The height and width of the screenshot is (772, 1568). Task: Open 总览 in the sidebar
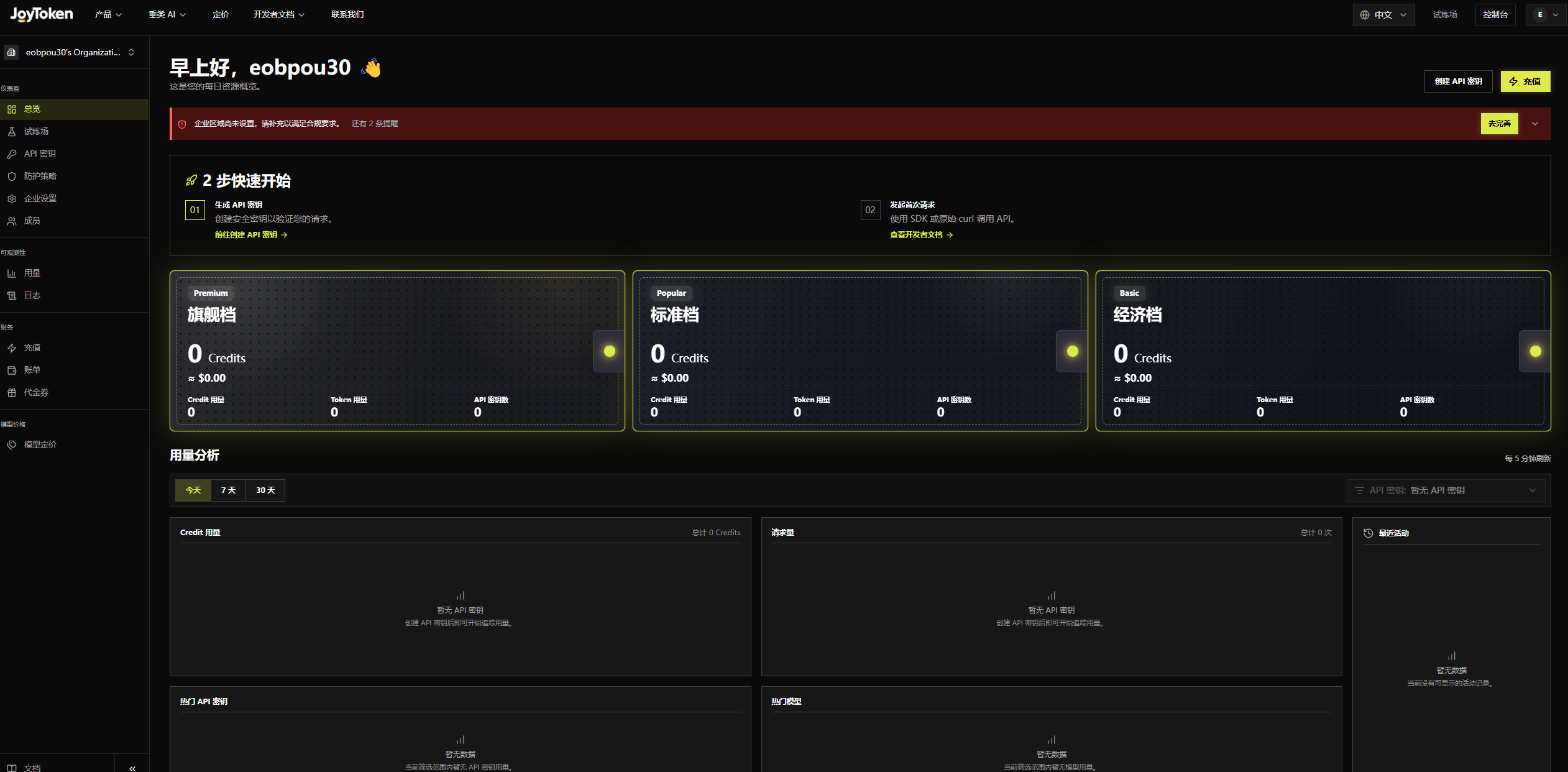[x=74, y=109]
